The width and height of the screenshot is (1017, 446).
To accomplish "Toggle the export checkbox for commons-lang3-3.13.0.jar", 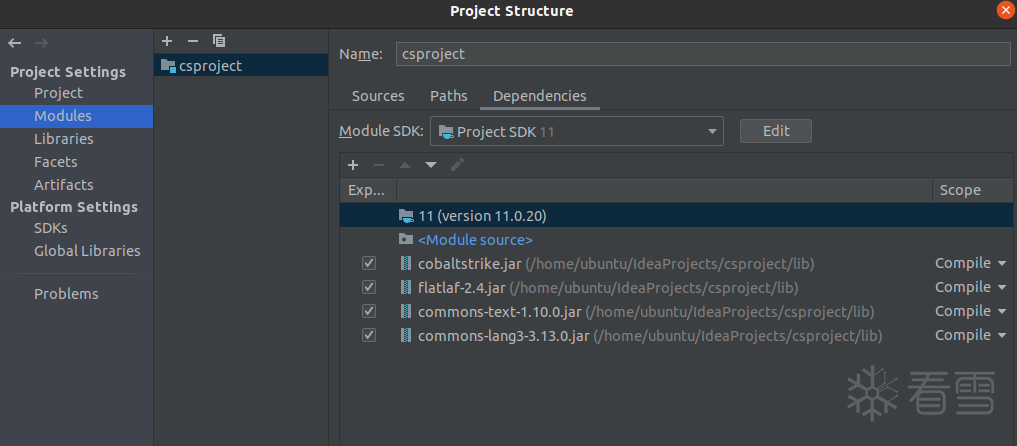I will 369,336.
